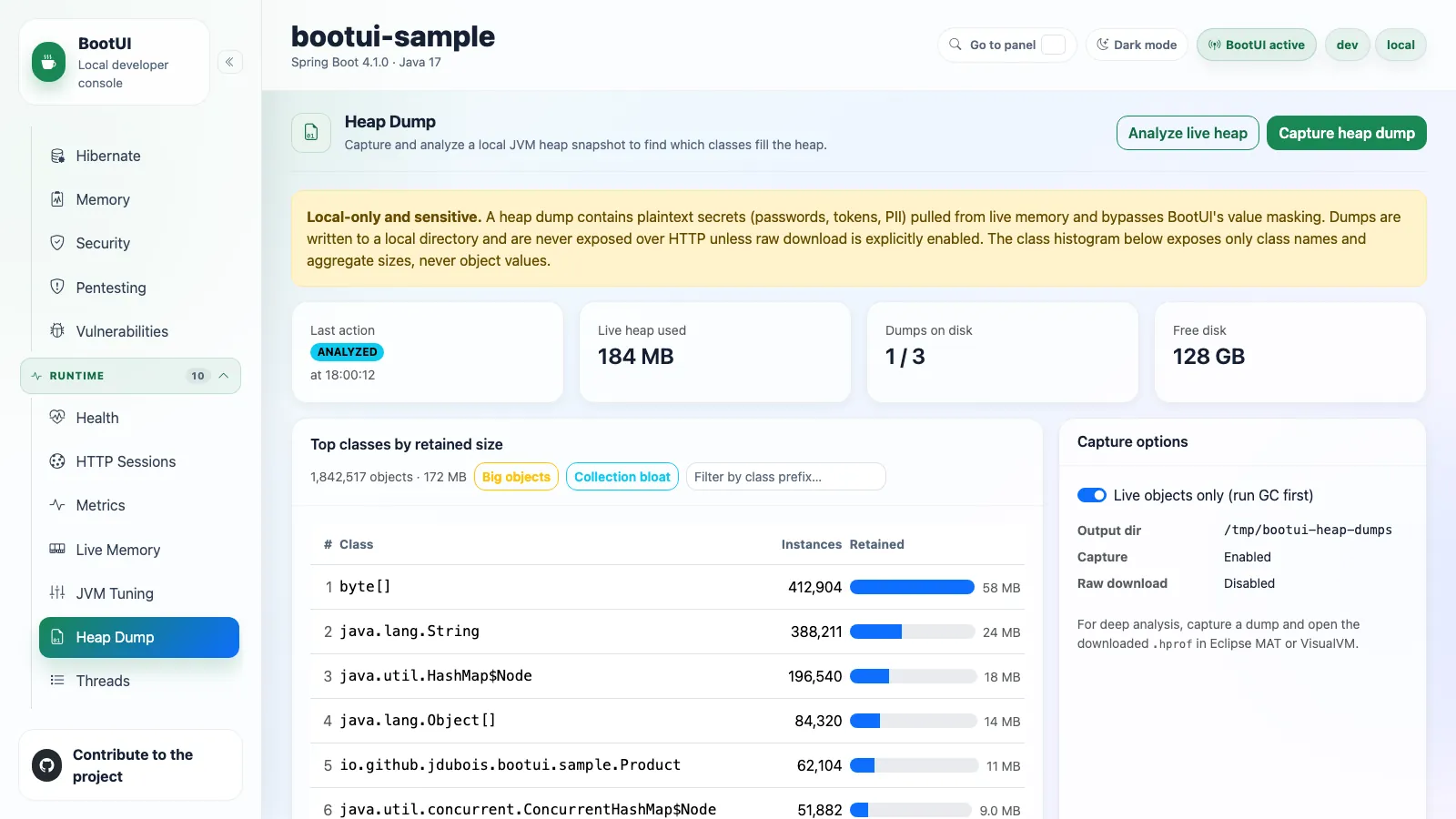
Task: Click java.lang.String retained size bar
Action: pyautogui.click(x=912, y=632)
